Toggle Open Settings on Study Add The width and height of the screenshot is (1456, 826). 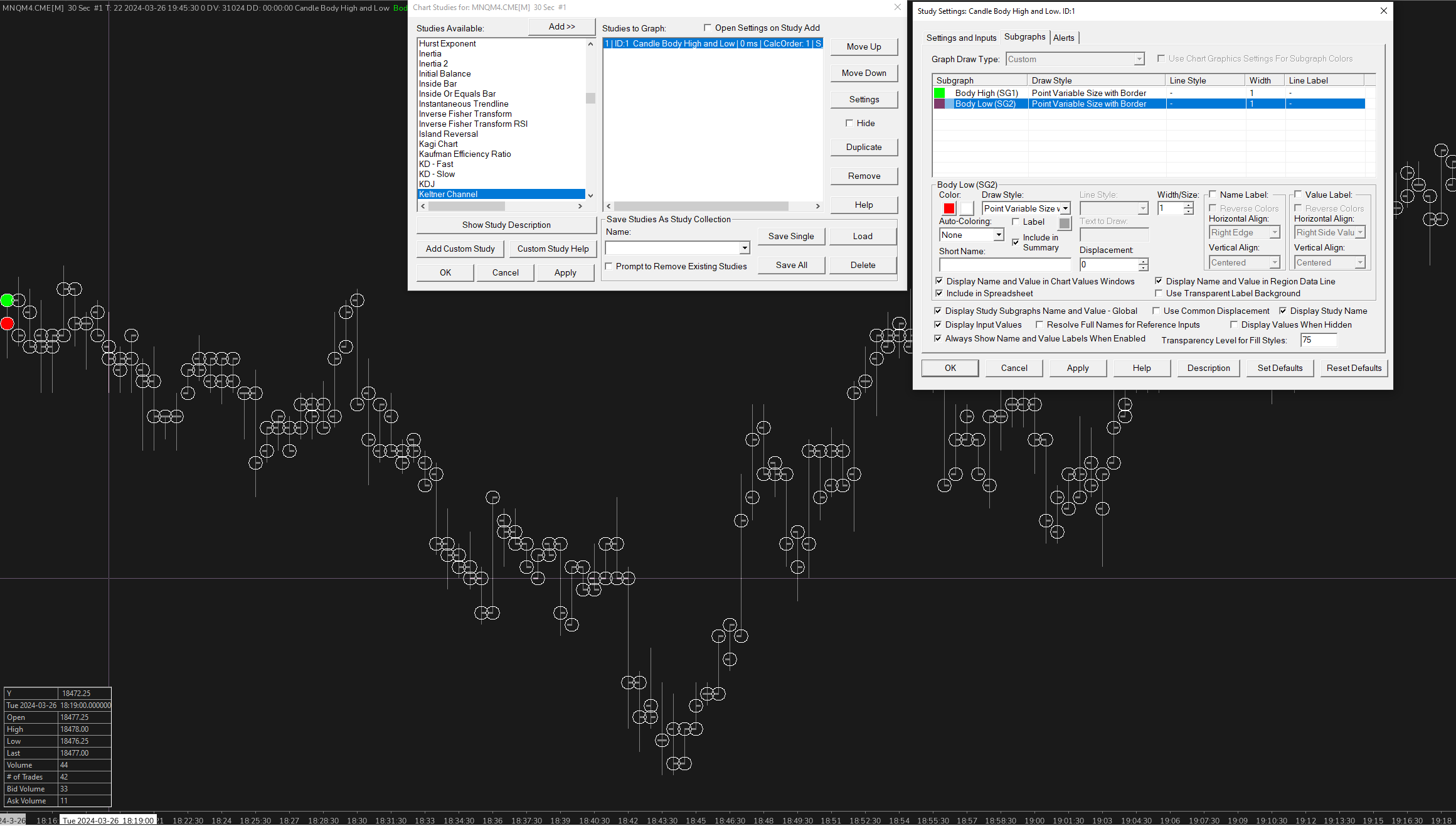(x=708, y=28)
